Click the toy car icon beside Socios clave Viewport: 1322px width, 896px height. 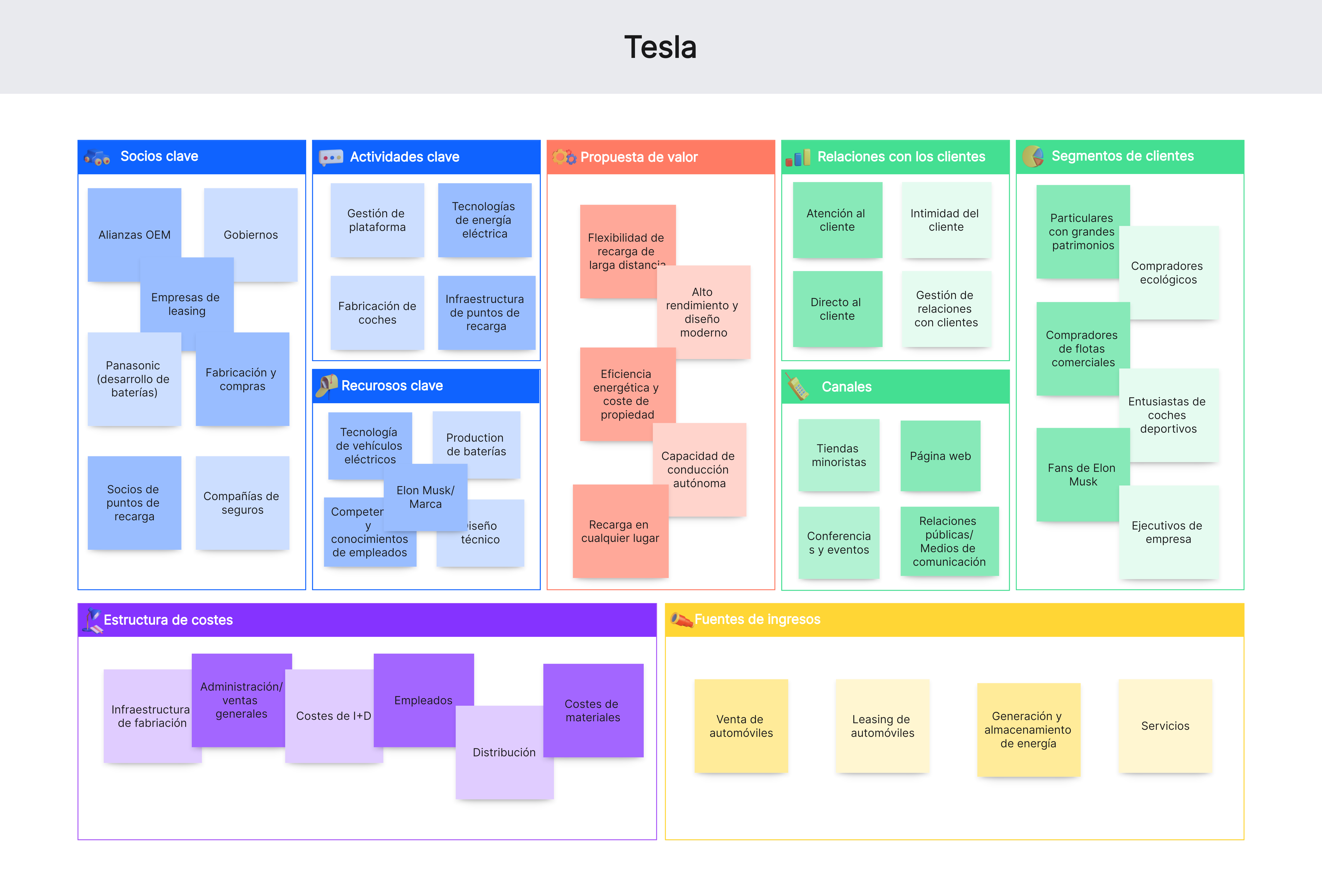tap(97, 157)
